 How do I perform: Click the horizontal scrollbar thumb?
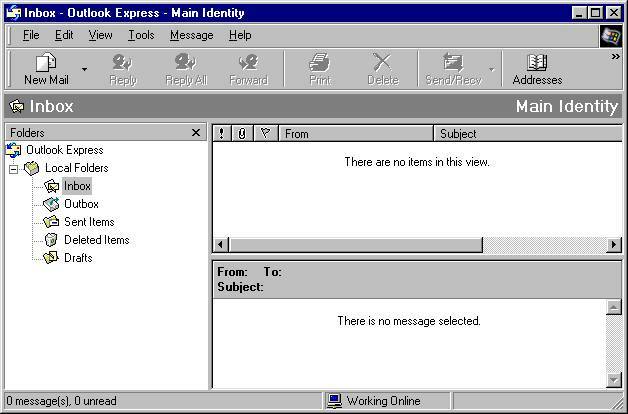click(355, 244)
